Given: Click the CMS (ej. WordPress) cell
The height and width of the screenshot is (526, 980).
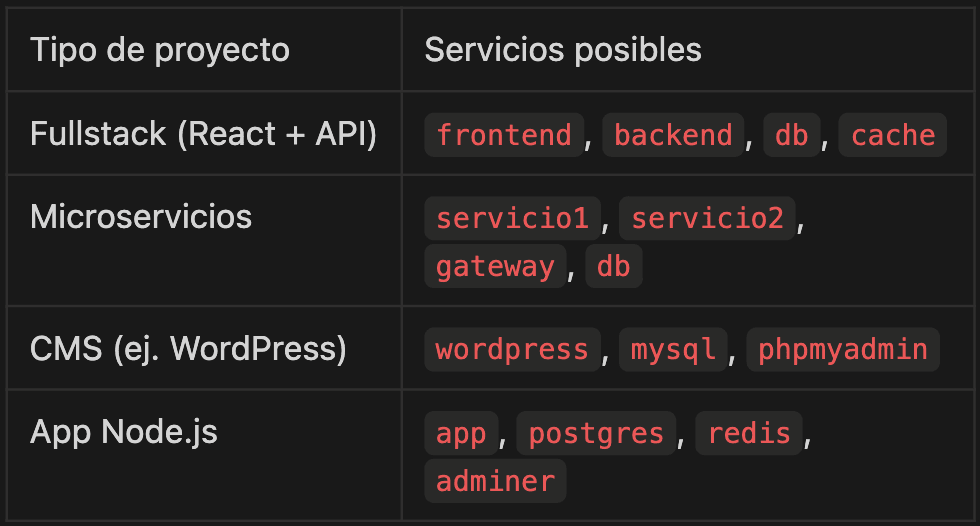Looking at the screenshot, I should pyautogui.click(x=189, y=349).
